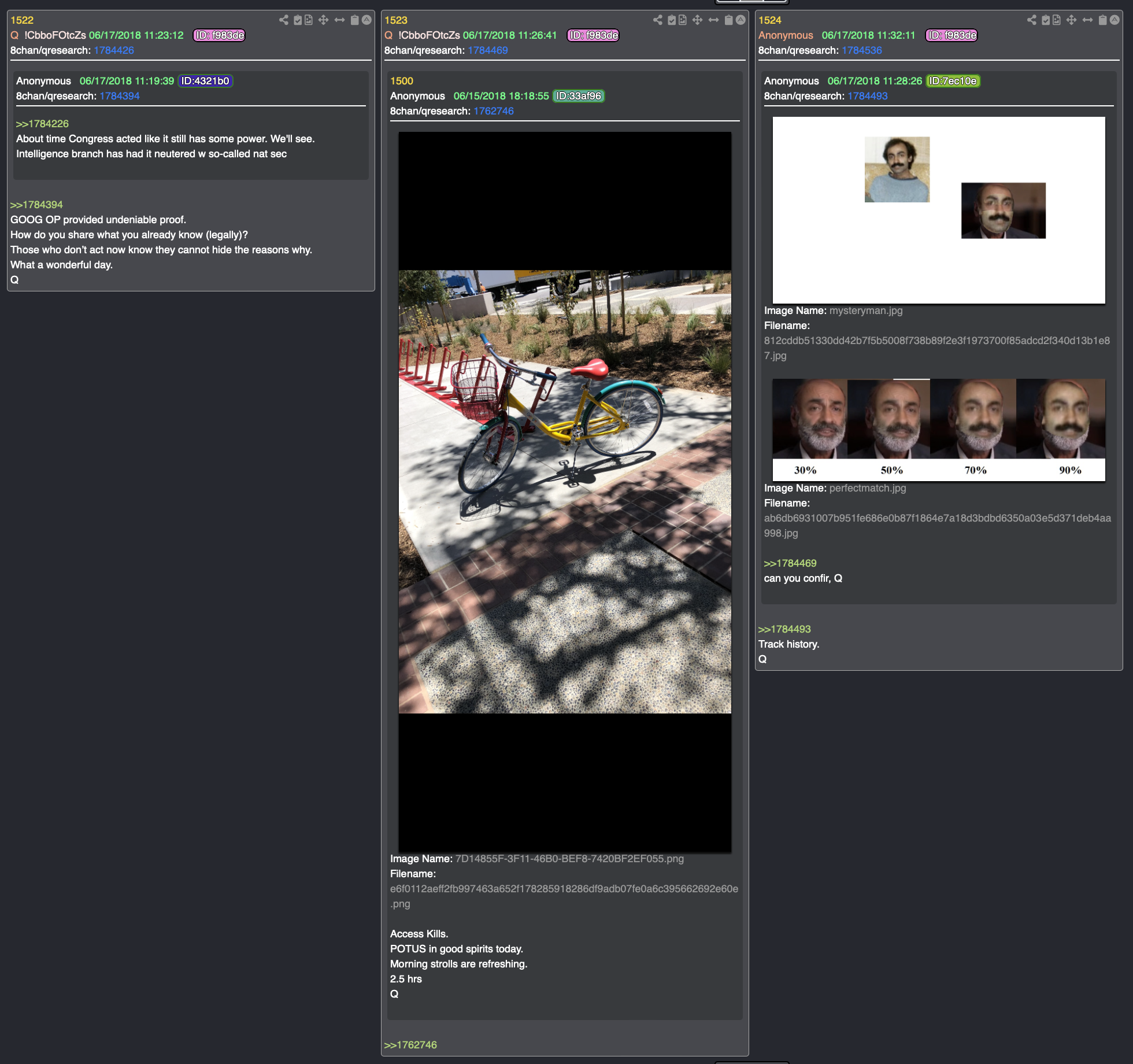
Task: Click the pink ID f983de badge on post 1524
Action: pyautogui.click(x=951, y=35)
